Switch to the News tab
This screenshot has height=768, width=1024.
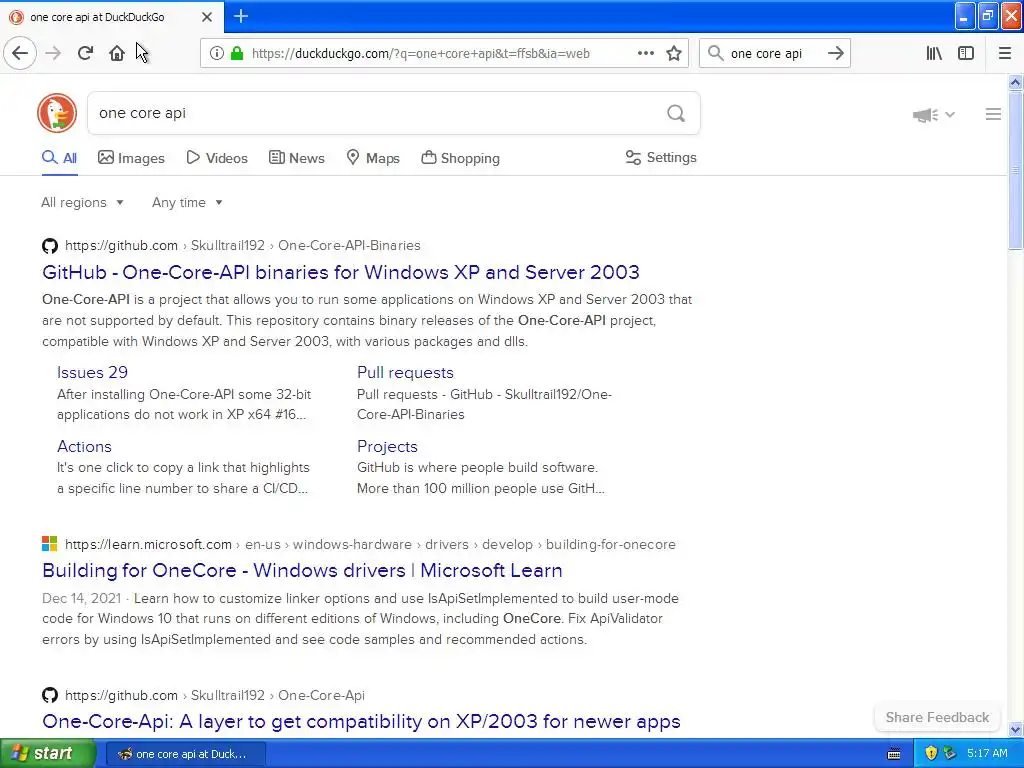[296, 158]
